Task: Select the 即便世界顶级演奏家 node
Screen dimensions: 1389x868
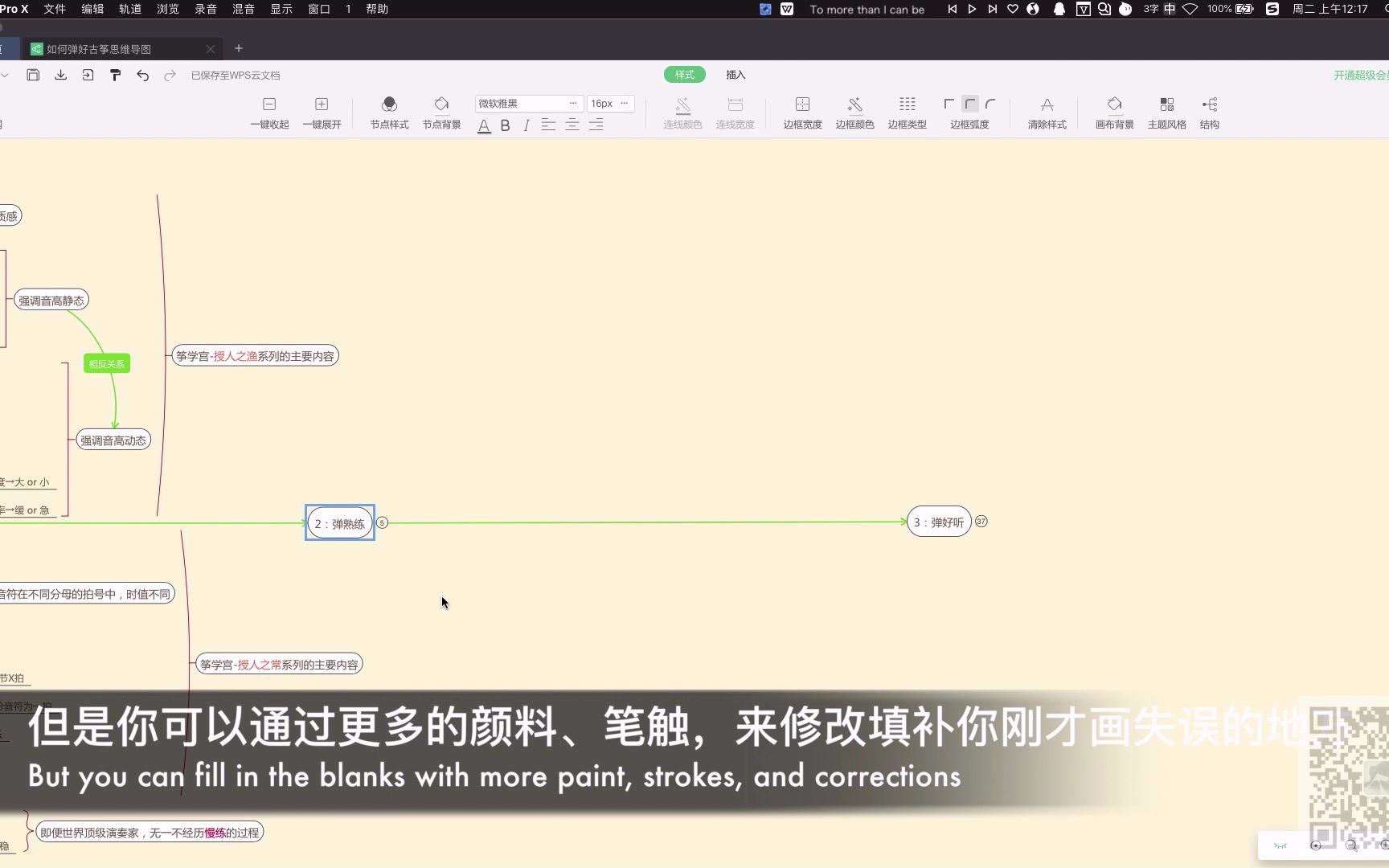Action: (x=150, y=833)
